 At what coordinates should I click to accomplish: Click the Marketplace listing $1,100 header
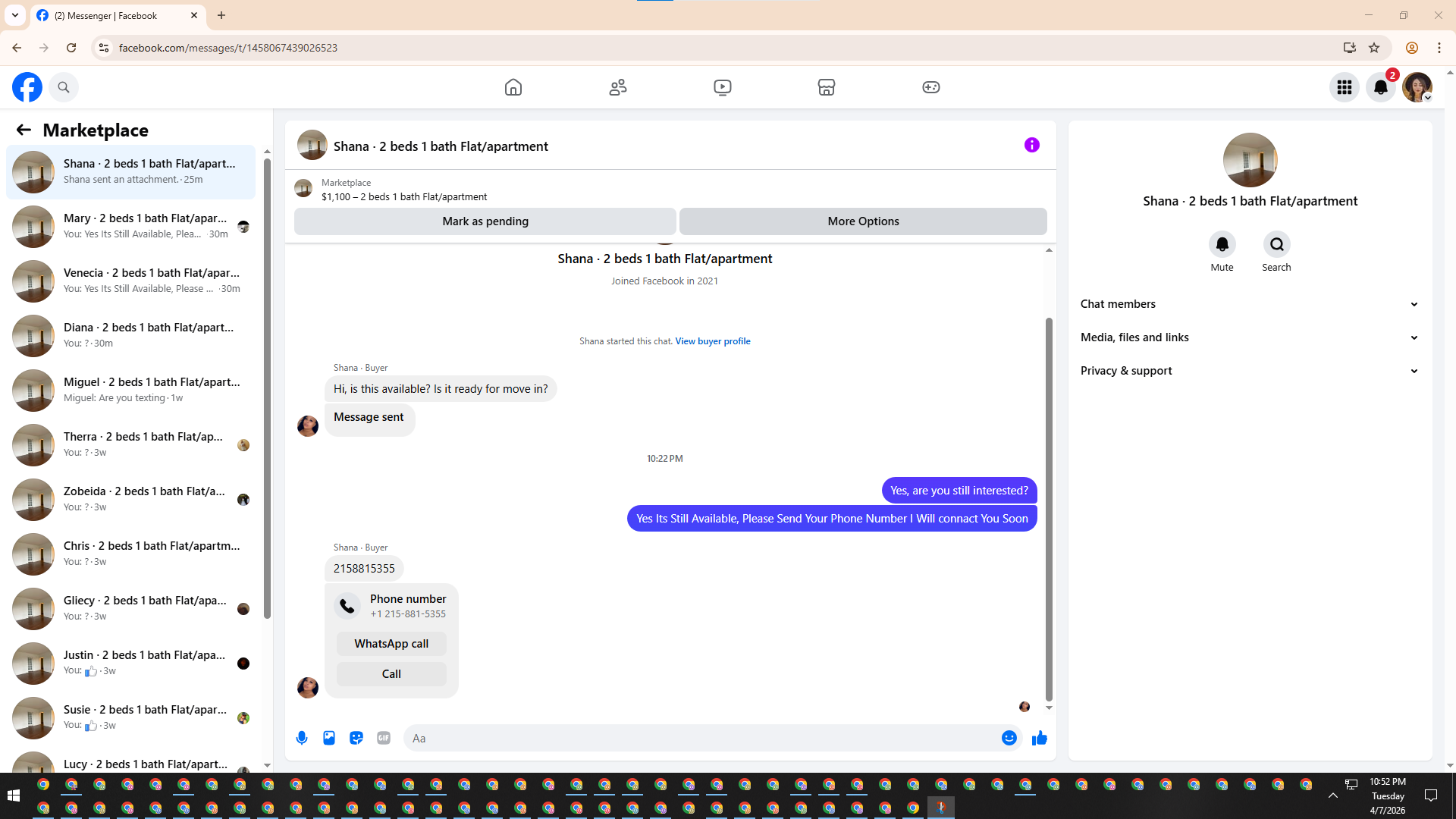tap(404, 197)
